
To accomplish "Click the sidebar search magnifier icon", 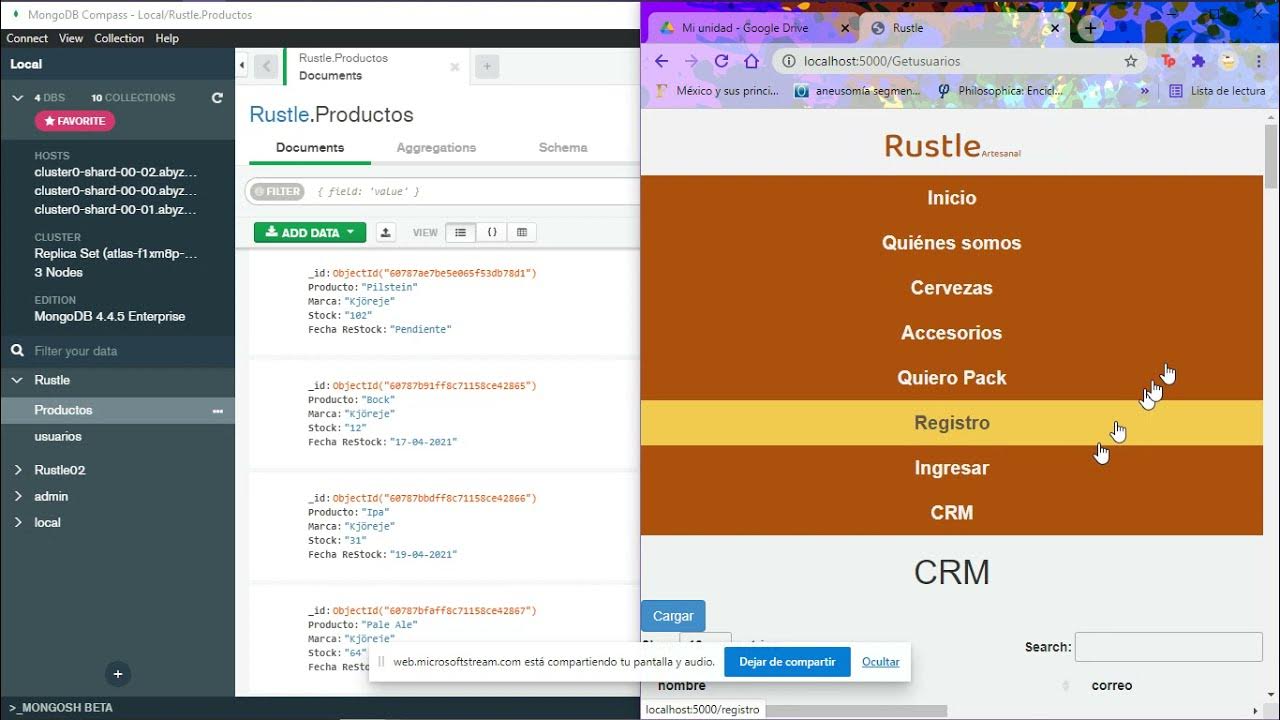I will 17,351.
